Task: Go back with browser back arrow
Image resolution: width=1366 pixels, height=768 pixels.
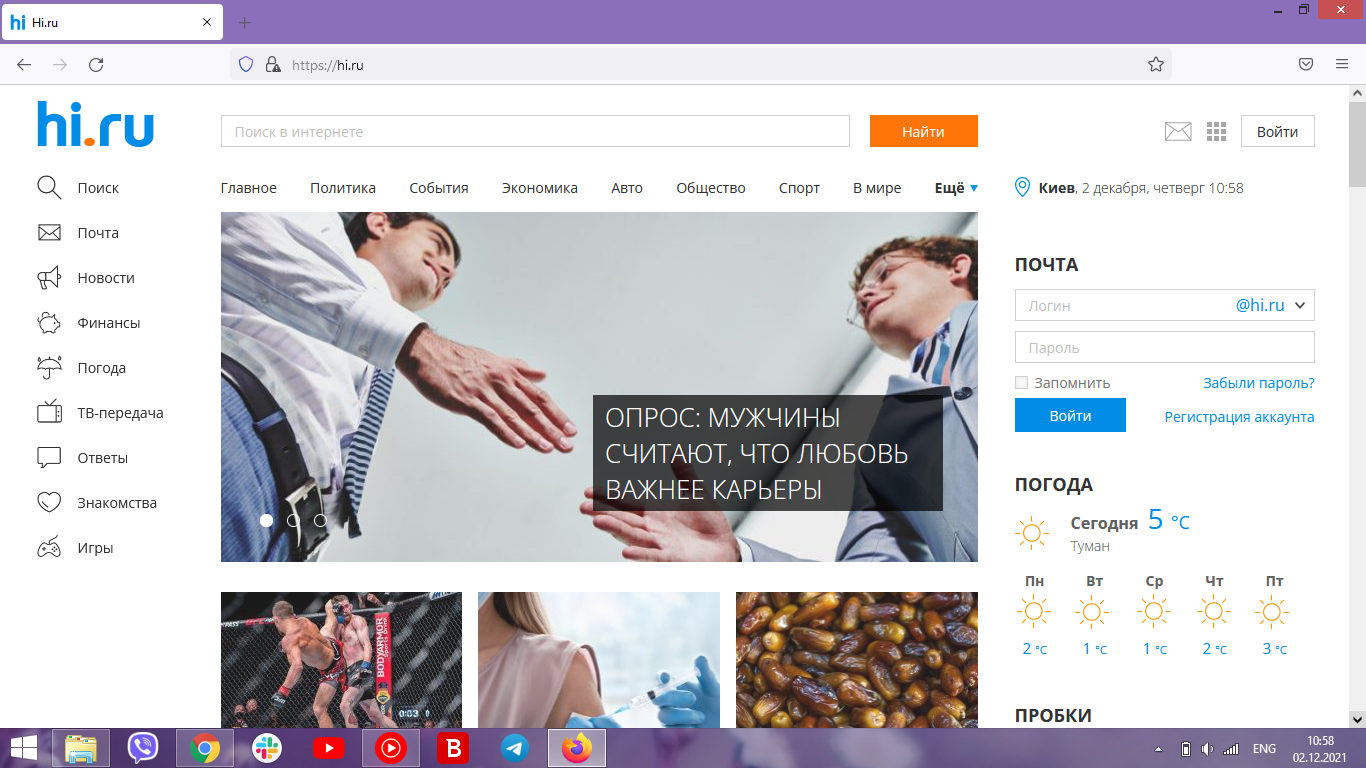Action: pos(24,64)
